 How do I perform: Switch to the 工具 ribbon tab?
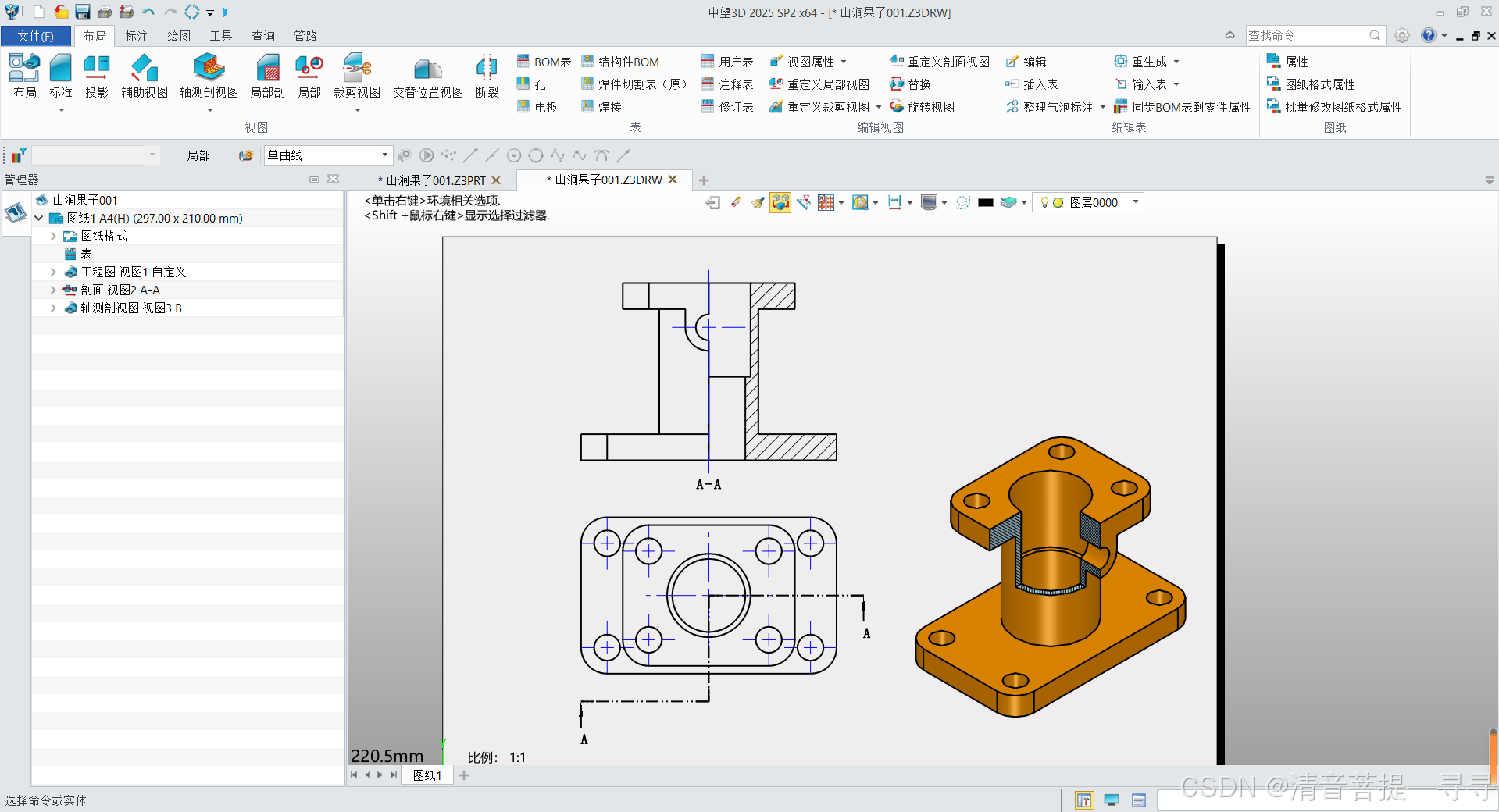pos(221,36)
